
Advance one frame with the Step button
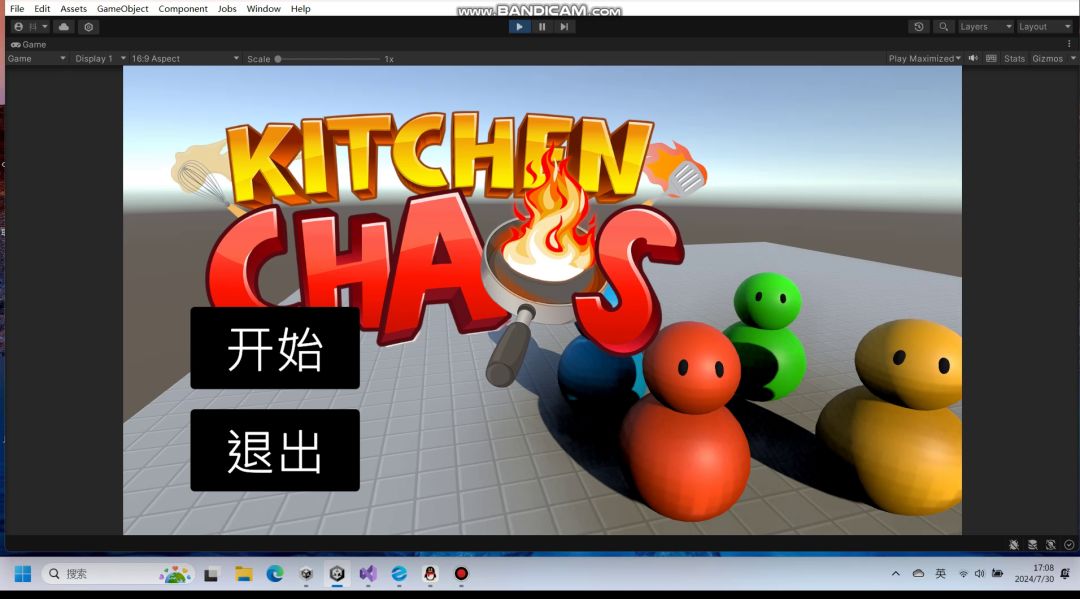(x=564, y=27)
